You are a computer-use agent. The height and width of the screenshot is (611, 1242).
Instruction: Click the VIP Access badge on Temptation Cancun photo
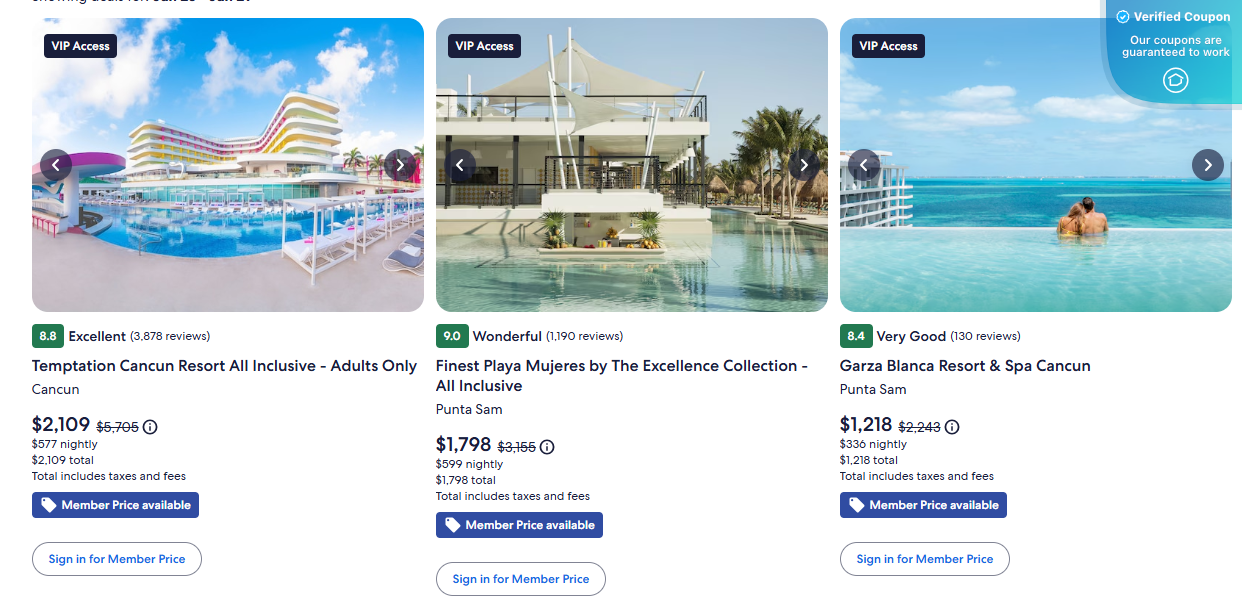(x=80, y=45)
